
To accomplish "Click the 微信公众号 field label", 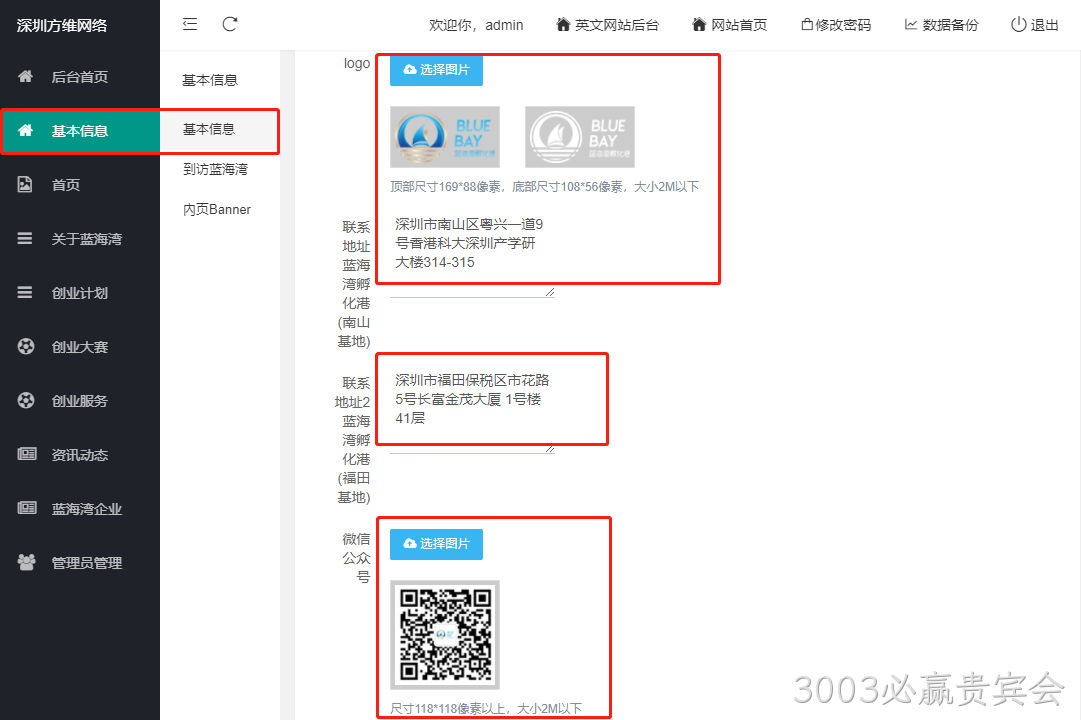I will (x=357, y=558).
